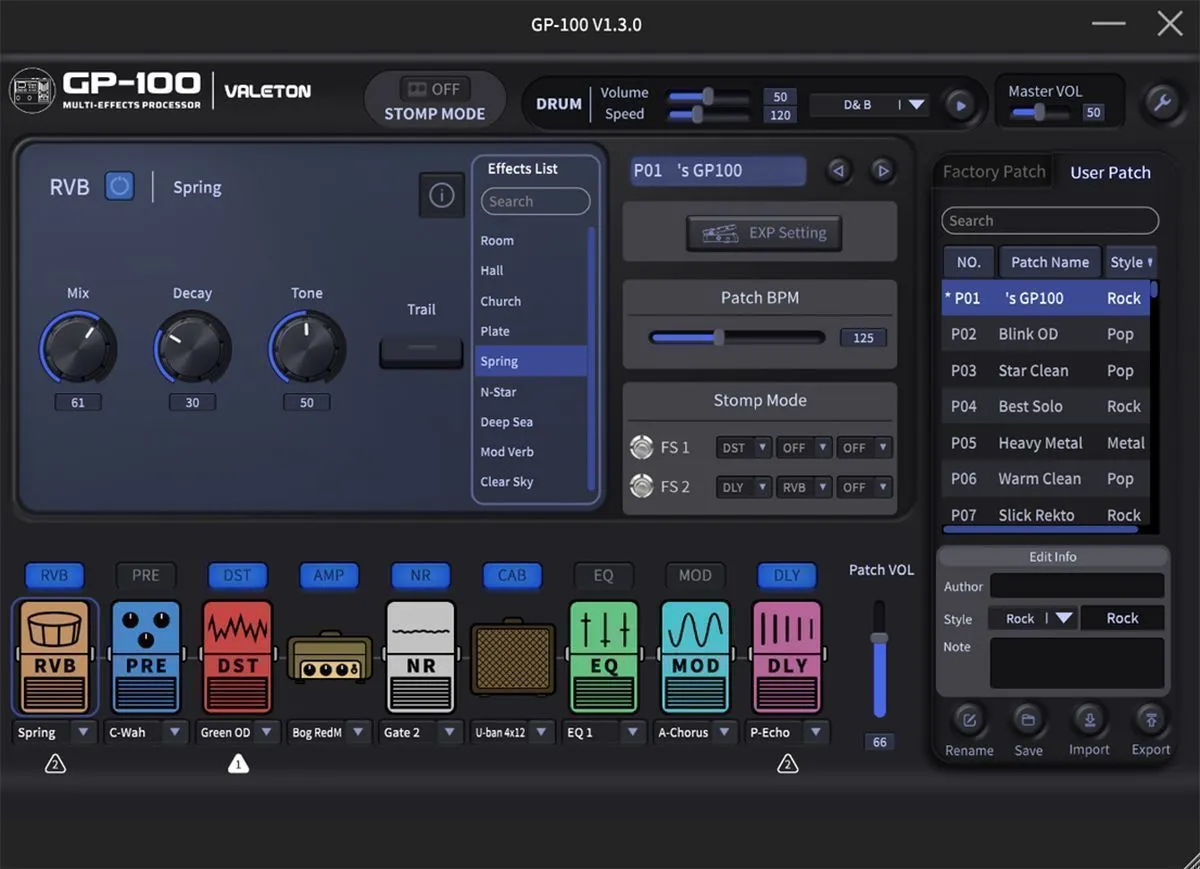This screenshot has height=869, width=1200.
Task: Select the red DST distortion pedal
Action: (237, 655)
